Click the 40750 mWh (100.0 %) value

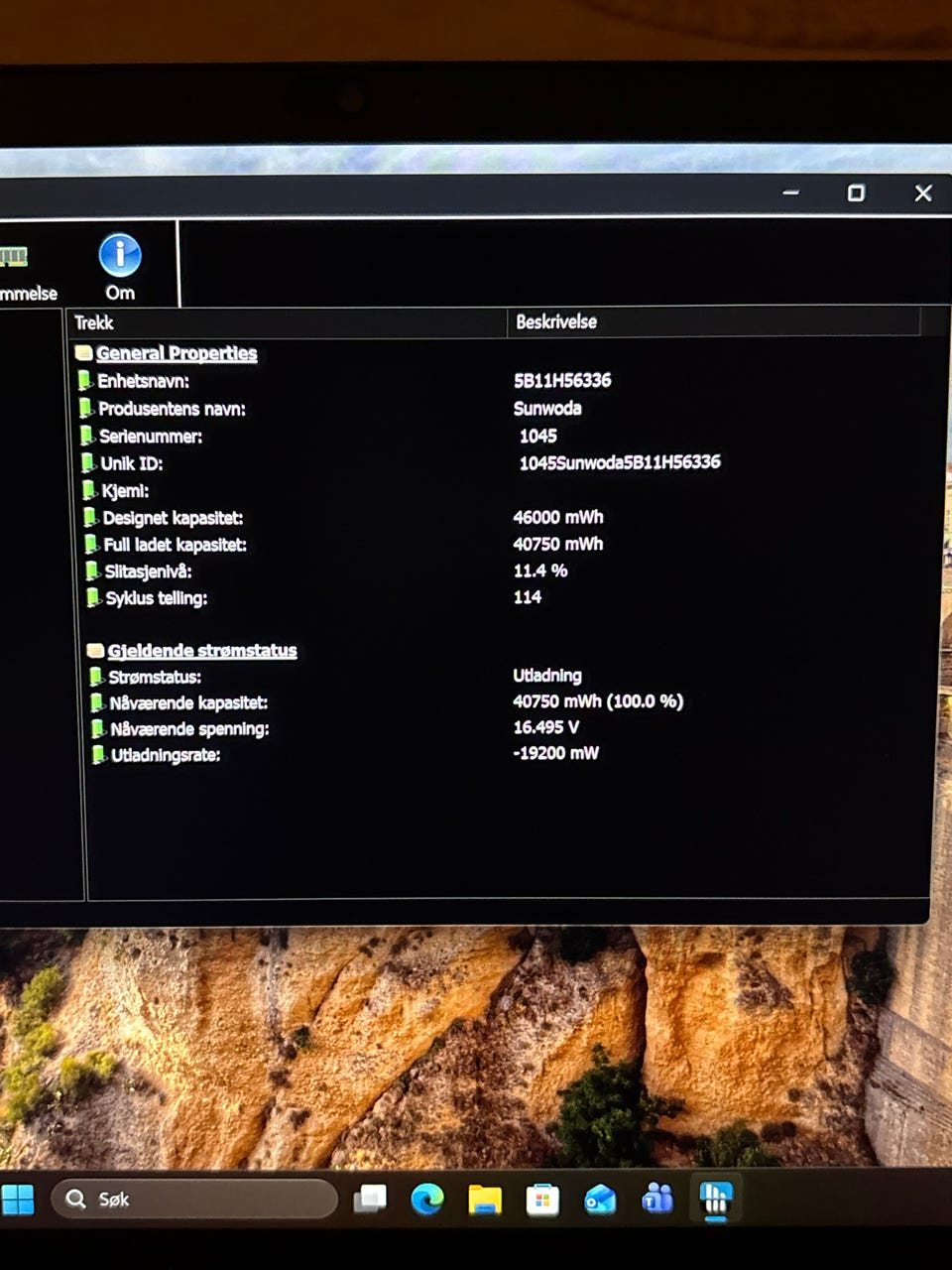598,701
